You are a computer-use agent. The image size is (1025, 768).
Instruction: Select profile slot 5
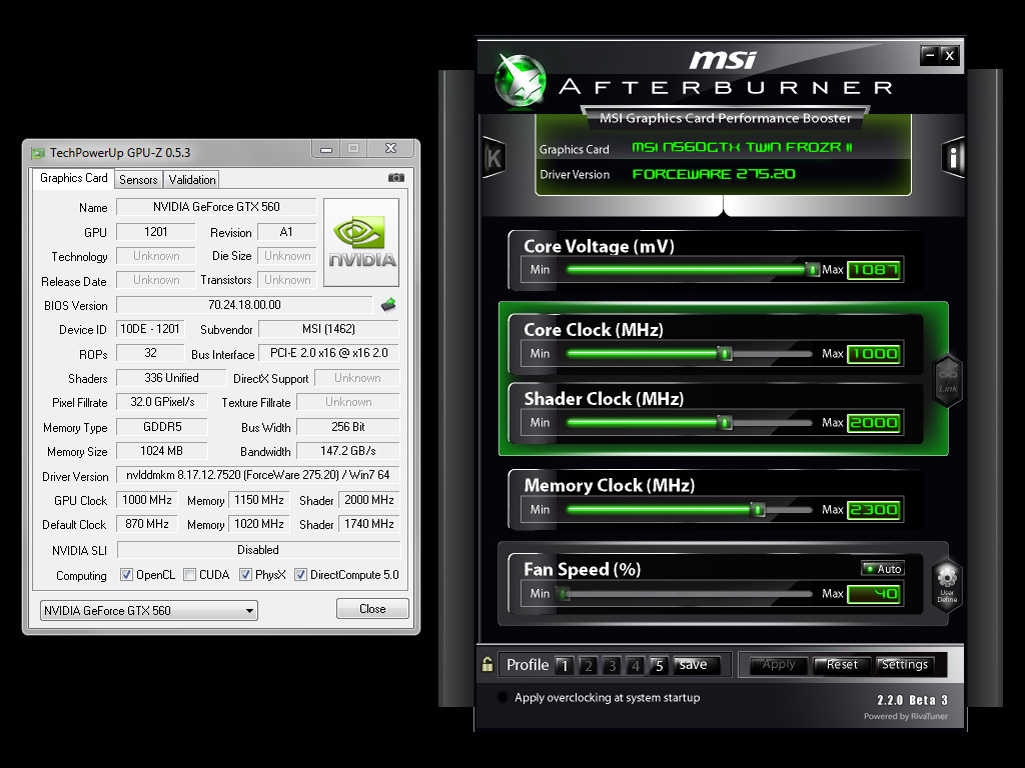[659, 665]
